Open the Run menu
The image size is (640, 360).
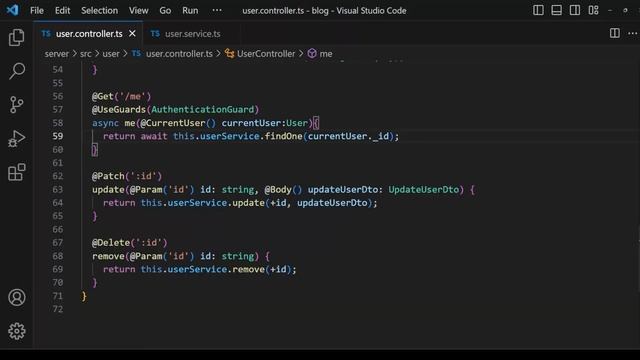click(x=190, y=11)
